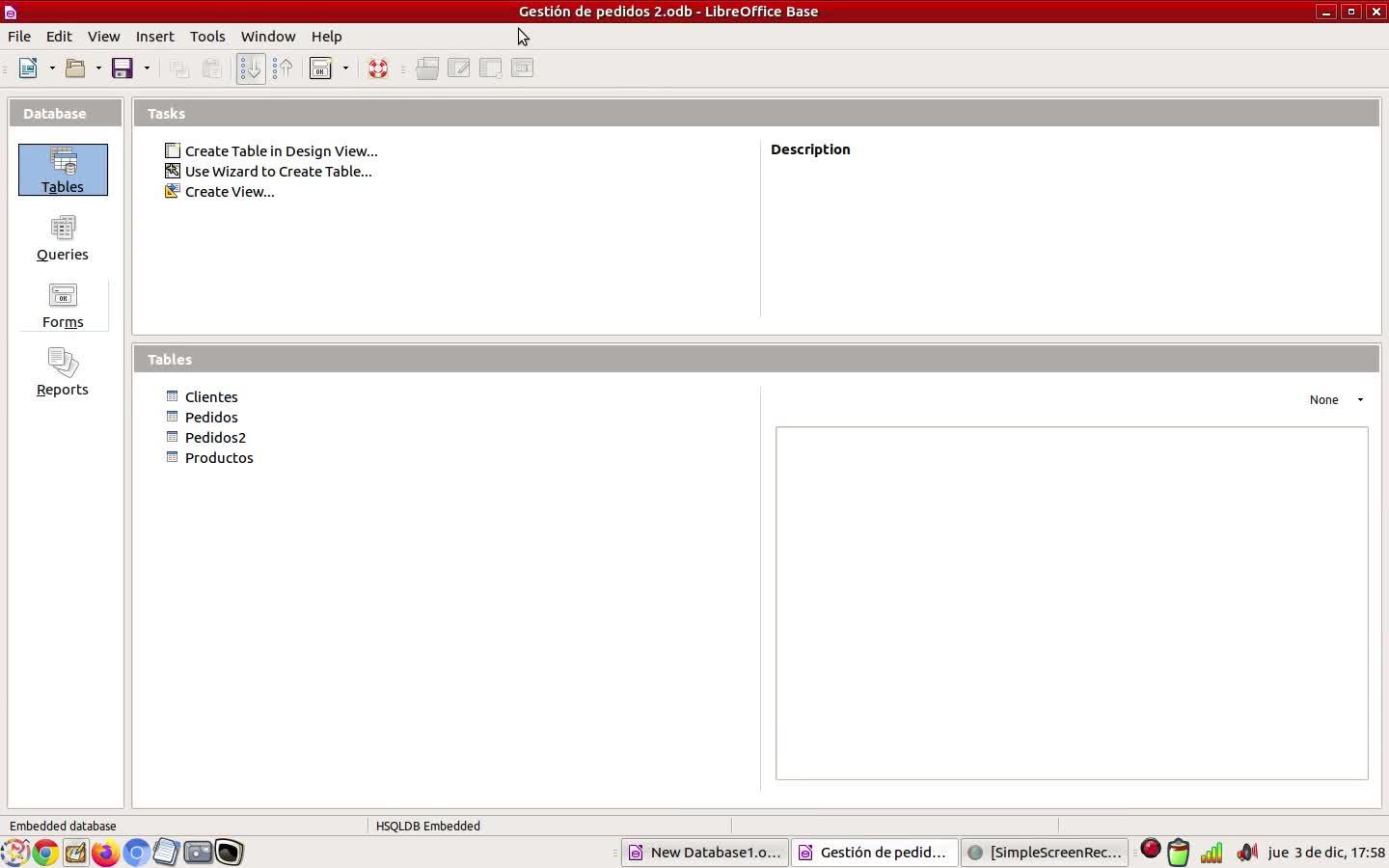Switch to the Reports section

63,372
